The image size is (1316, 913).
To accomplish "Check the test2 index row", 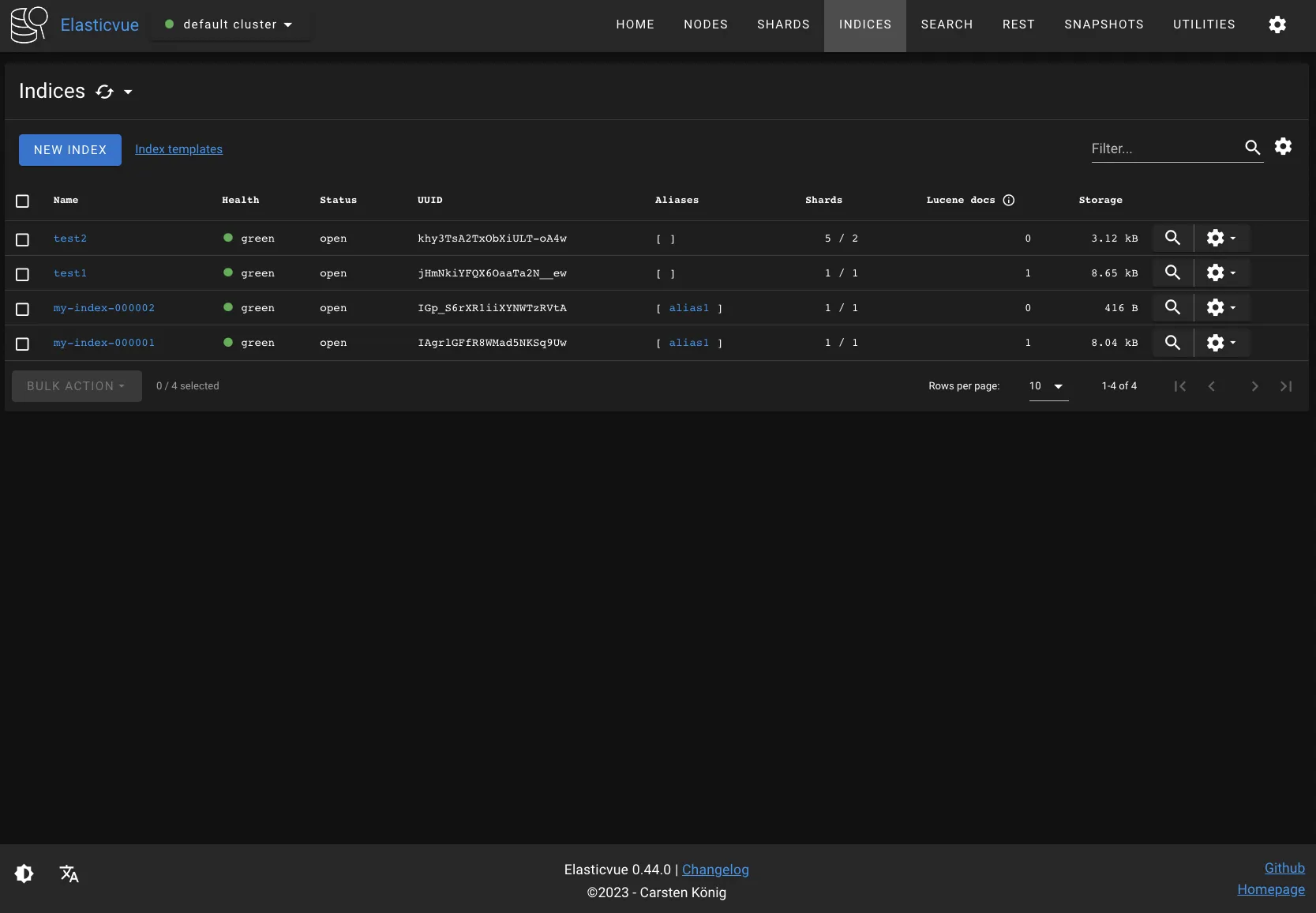I will (22, 239).
